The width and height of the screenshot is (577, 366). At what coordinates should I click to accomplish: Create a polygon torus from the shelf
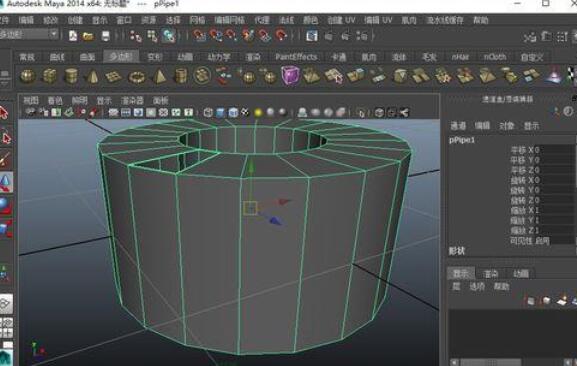pyautogui.click(x=137, y=77)
